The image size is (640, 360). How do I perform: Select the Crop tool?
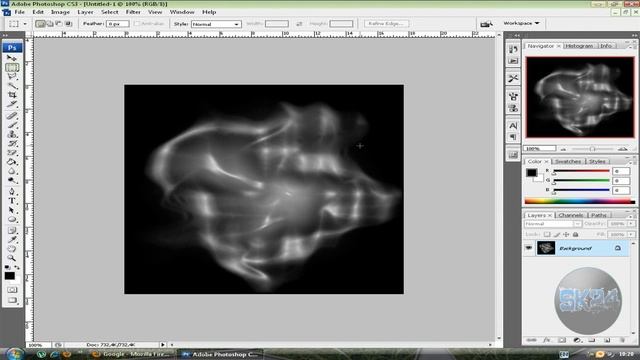[12, 95]
